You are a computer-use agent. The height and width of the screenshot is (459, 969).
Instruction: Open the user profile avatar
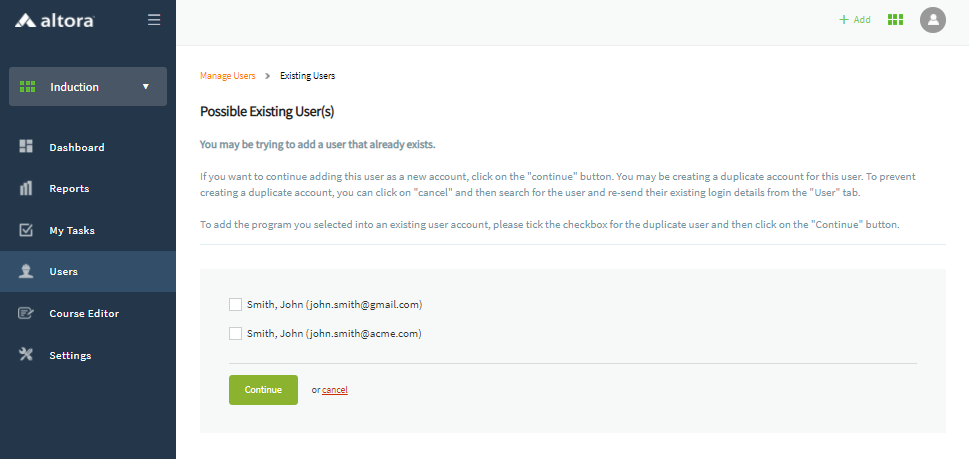(x=932, y=20)
